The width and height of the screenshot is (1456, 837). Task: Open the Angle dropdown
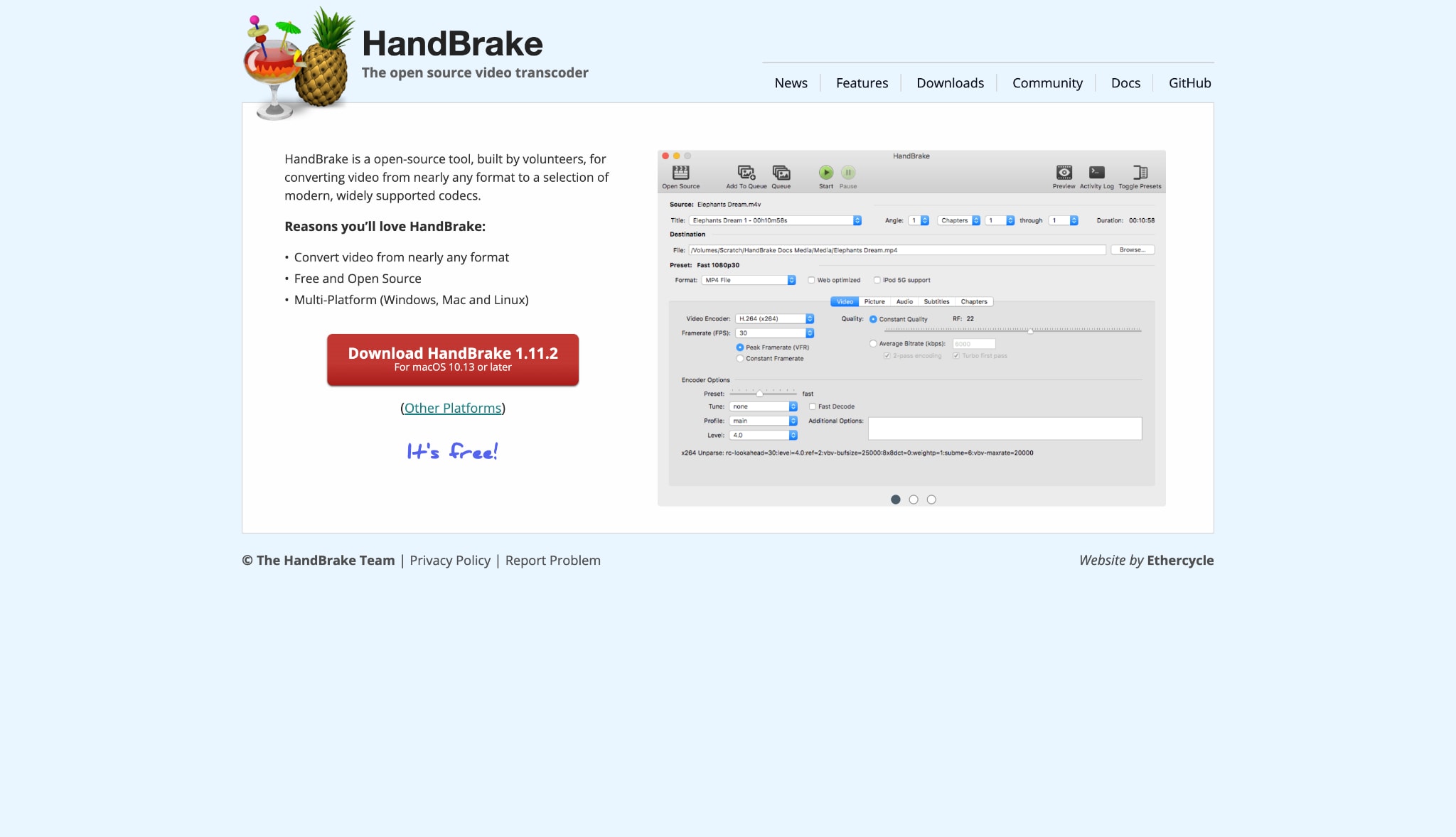(x=919, y=220)
